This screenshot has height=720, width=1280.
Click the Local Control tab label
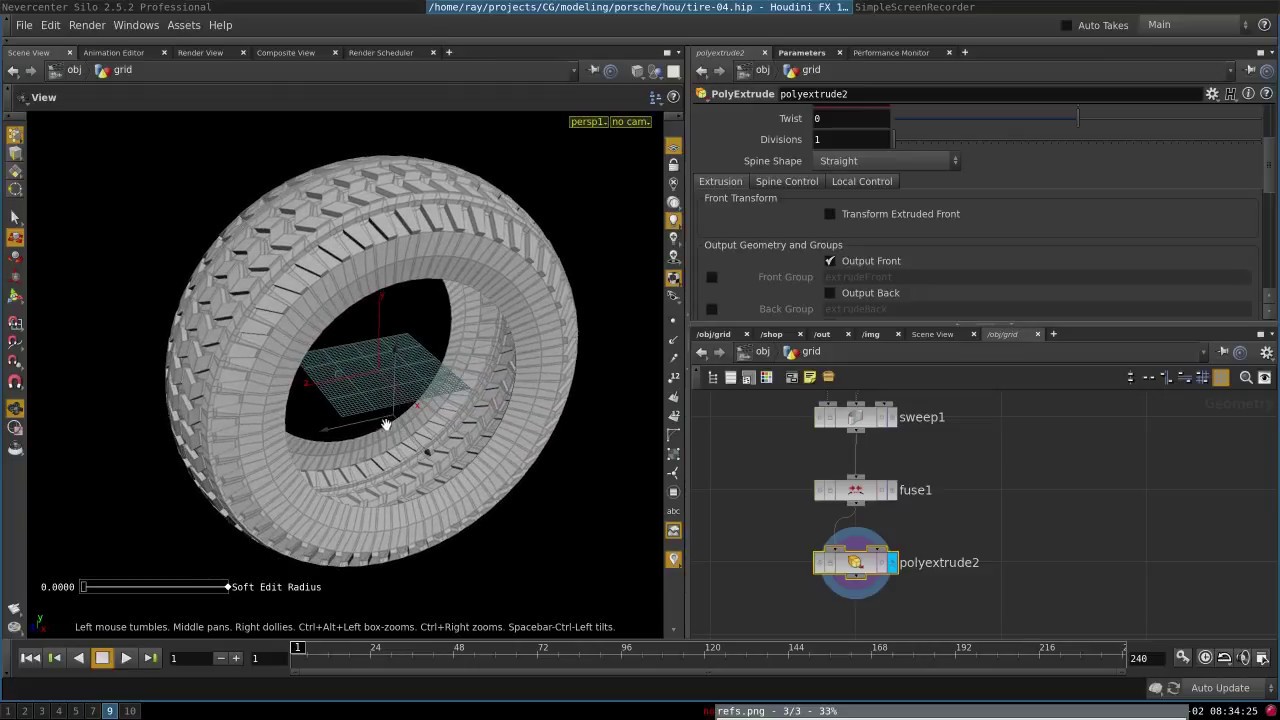click(x=861, y=181)
